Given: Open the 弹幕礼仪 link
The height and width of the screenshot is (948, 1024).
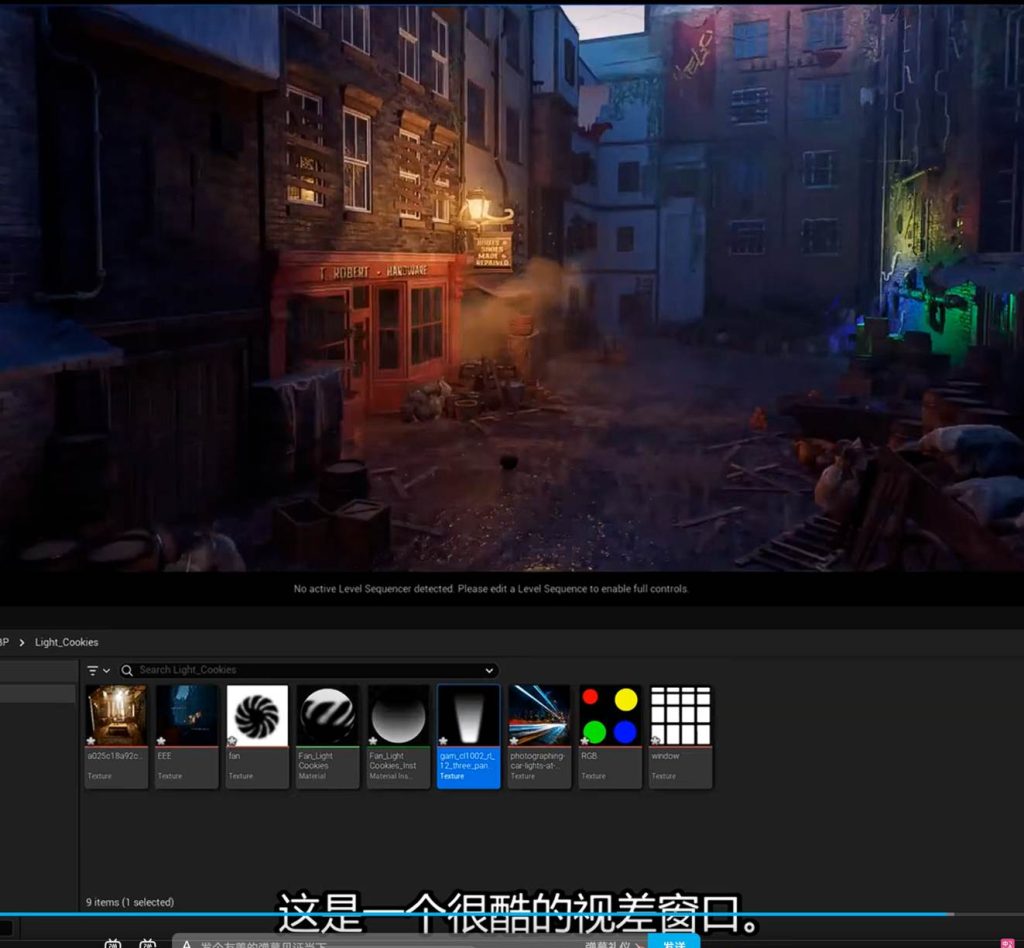Looking at the screenshot, I should (x=611, y=944).
